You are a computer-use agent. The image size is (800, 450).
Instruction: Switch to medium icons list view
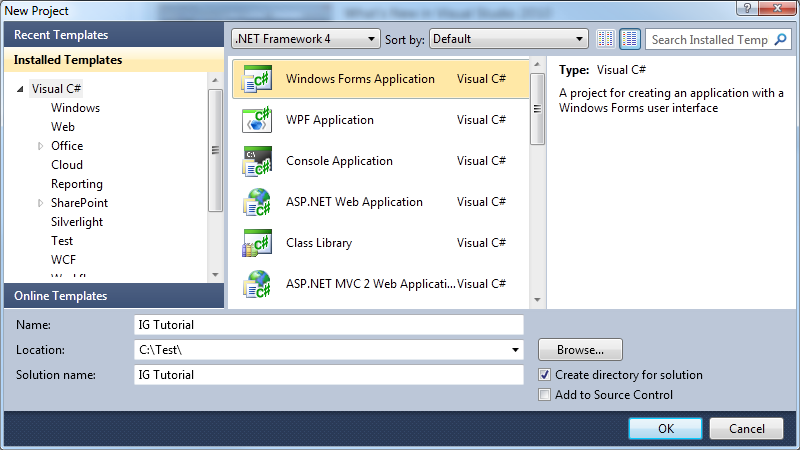pos(630,39)
